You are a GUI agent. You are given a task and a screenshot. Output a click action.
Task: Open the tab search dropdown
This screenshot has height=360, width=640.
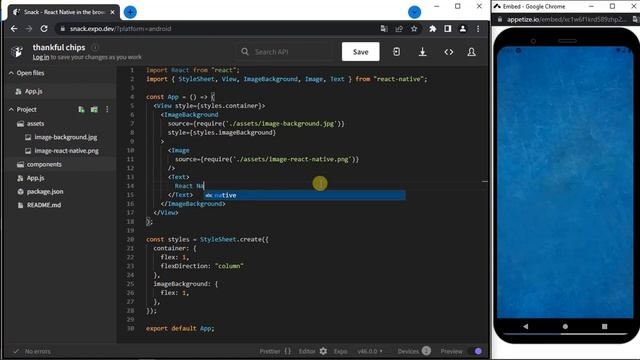[414, 12]
